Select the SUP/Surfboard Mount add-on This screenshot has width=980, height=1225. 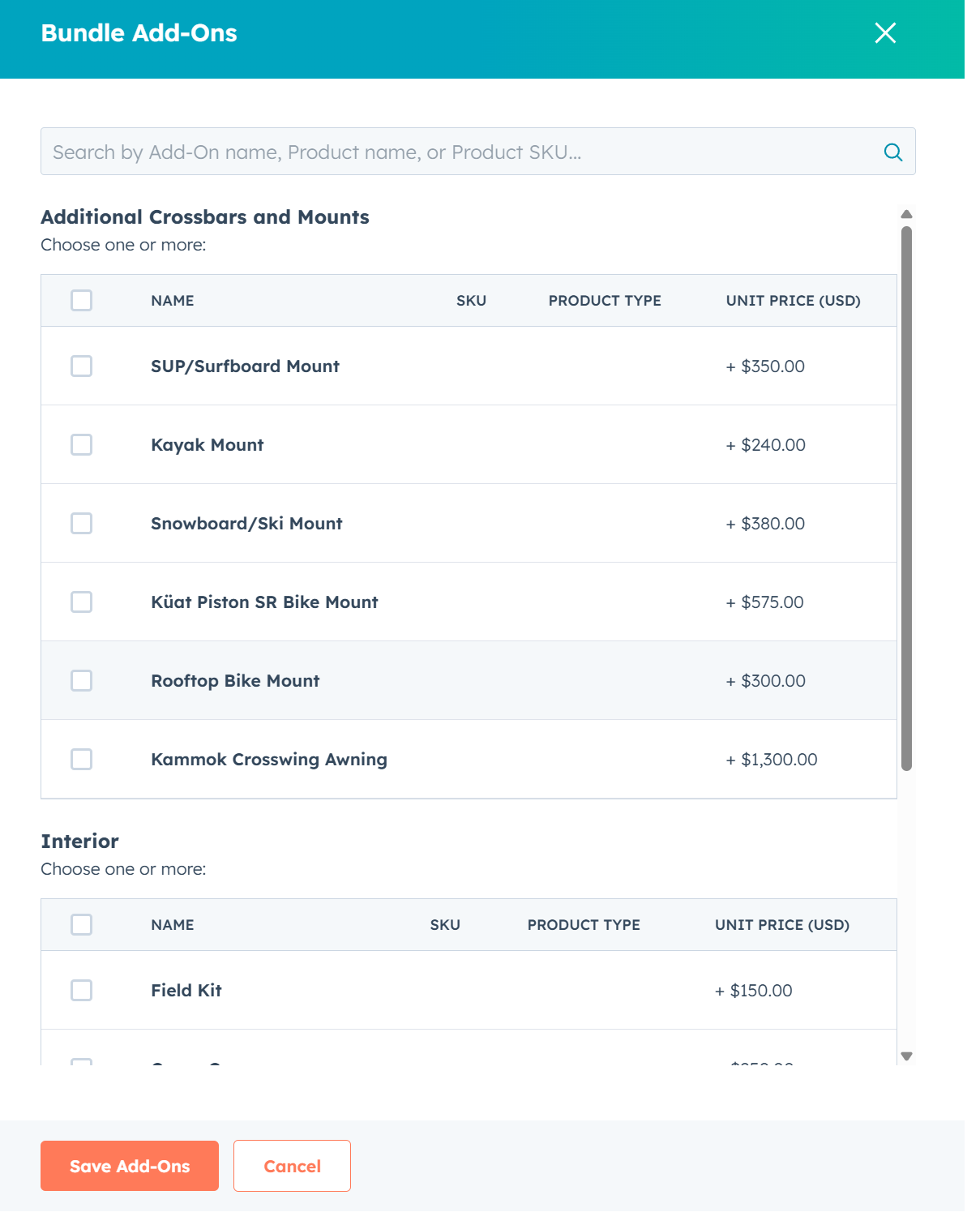point(81,366)
